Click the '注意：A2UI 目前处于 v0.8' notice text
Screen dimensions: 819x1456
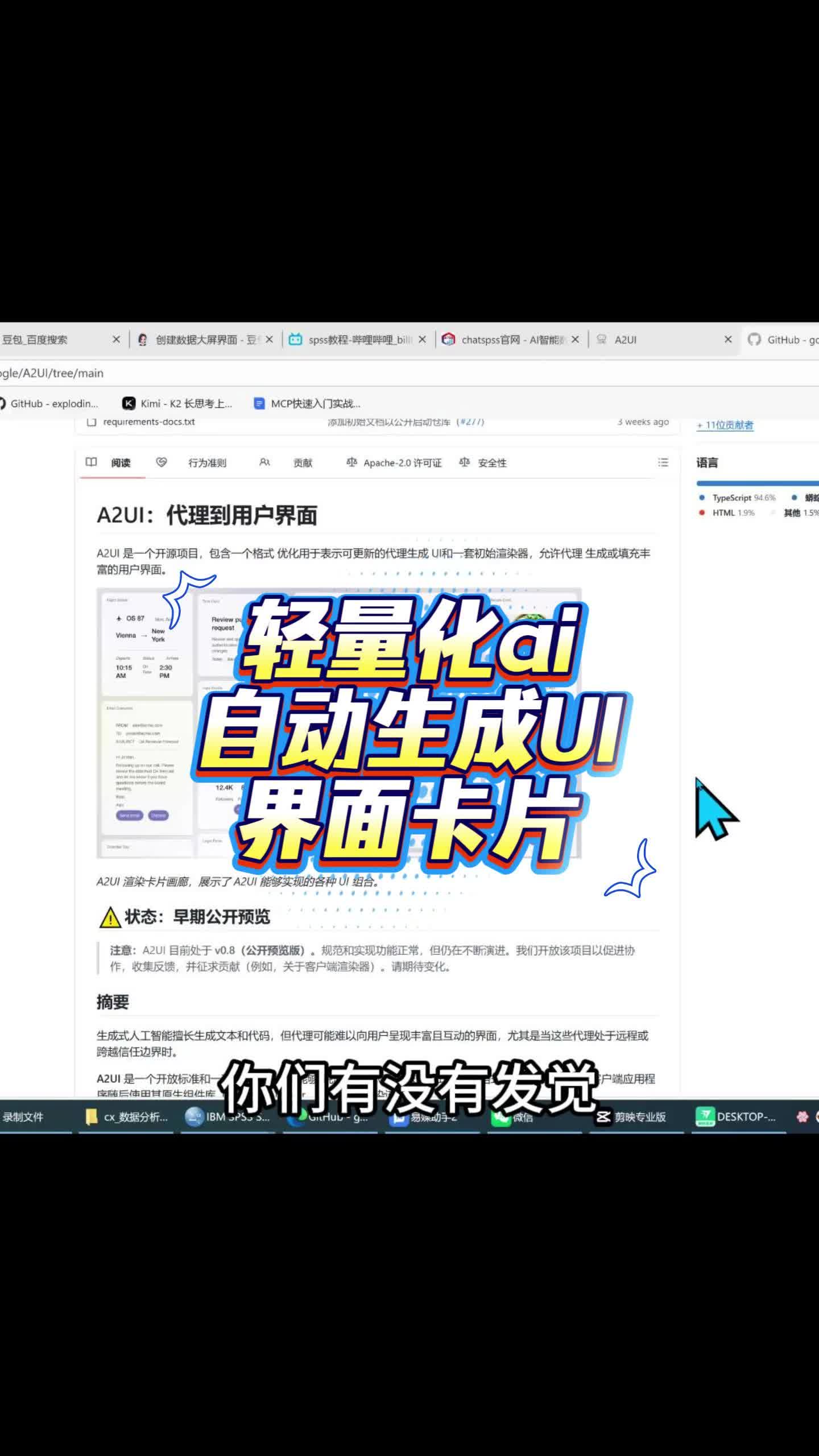click(x=373, y=958)
